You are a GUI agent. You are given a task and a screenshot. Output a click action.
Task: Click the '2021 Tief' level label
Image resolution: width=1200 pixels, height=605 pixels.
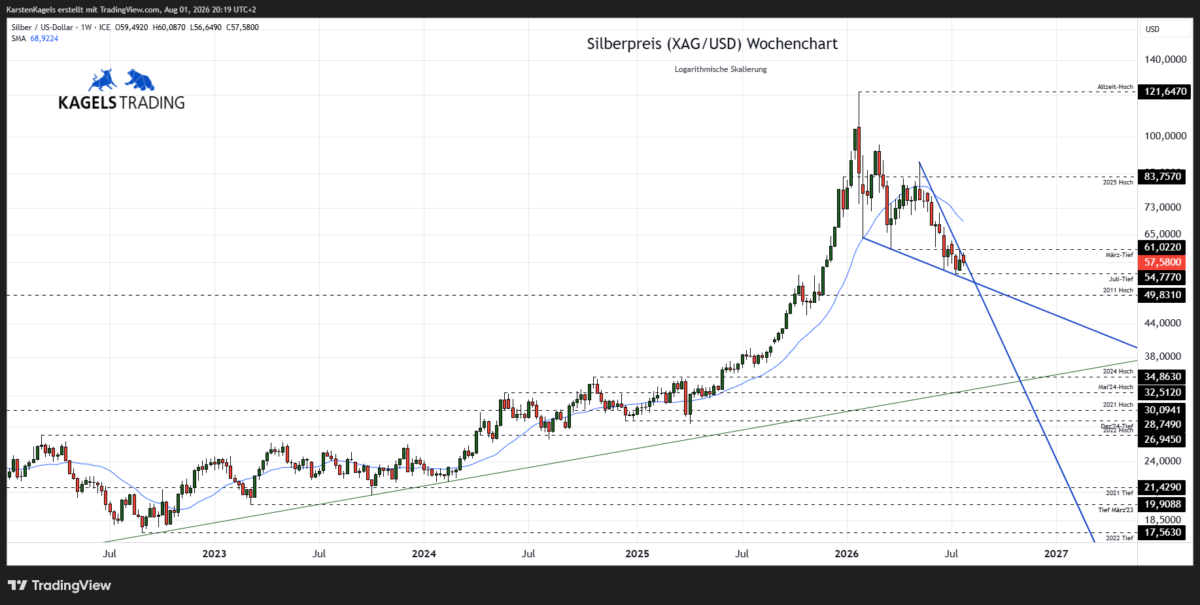[1119, 493]
